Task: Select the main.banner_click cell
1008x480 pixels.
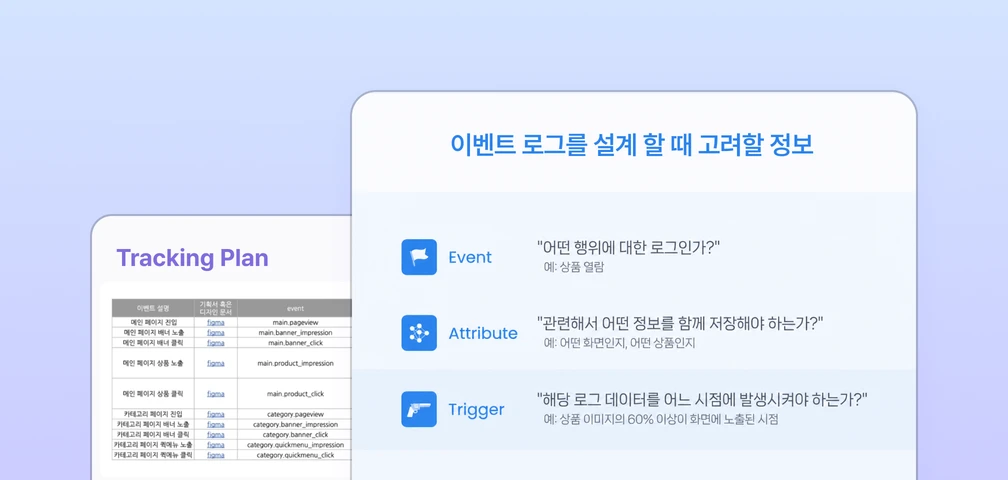Action: (x=295, y=342)
